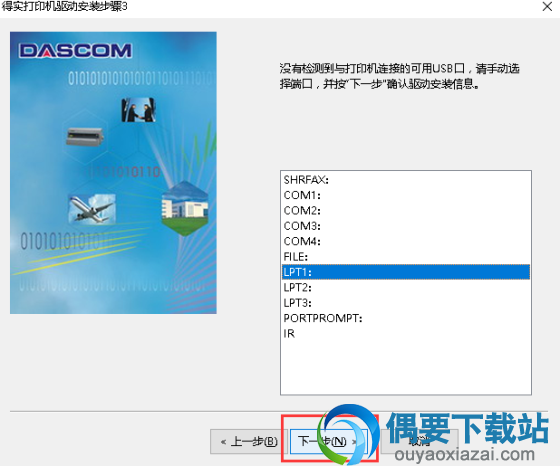The width and height of the screenshot is (560, 466).
Task: Select the LPT3: port entry
Action: tap(406, 302)
